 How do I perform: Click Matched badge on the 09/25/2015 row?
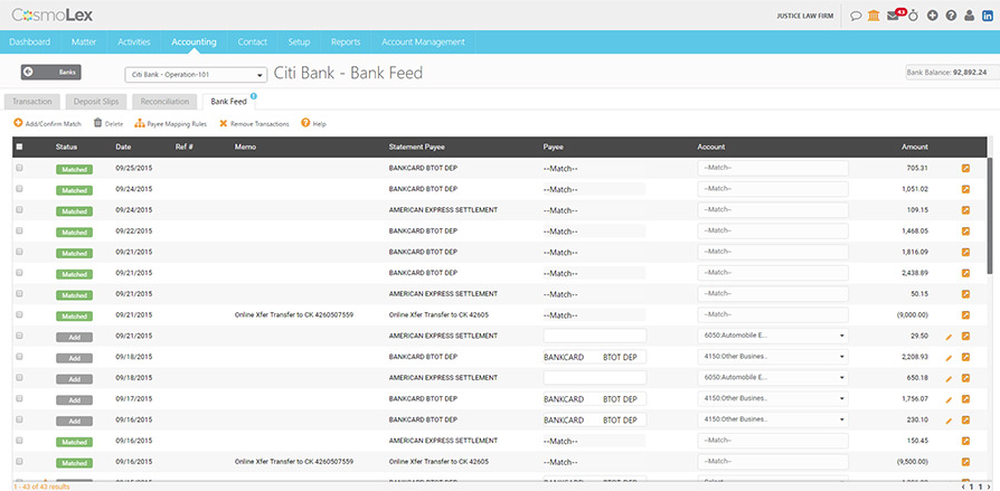[x=74, y=170]
